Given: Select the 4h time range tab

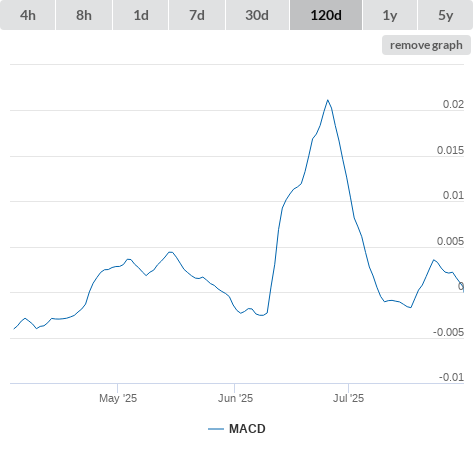Looking at the screenshot, I should tap(28, 15).
